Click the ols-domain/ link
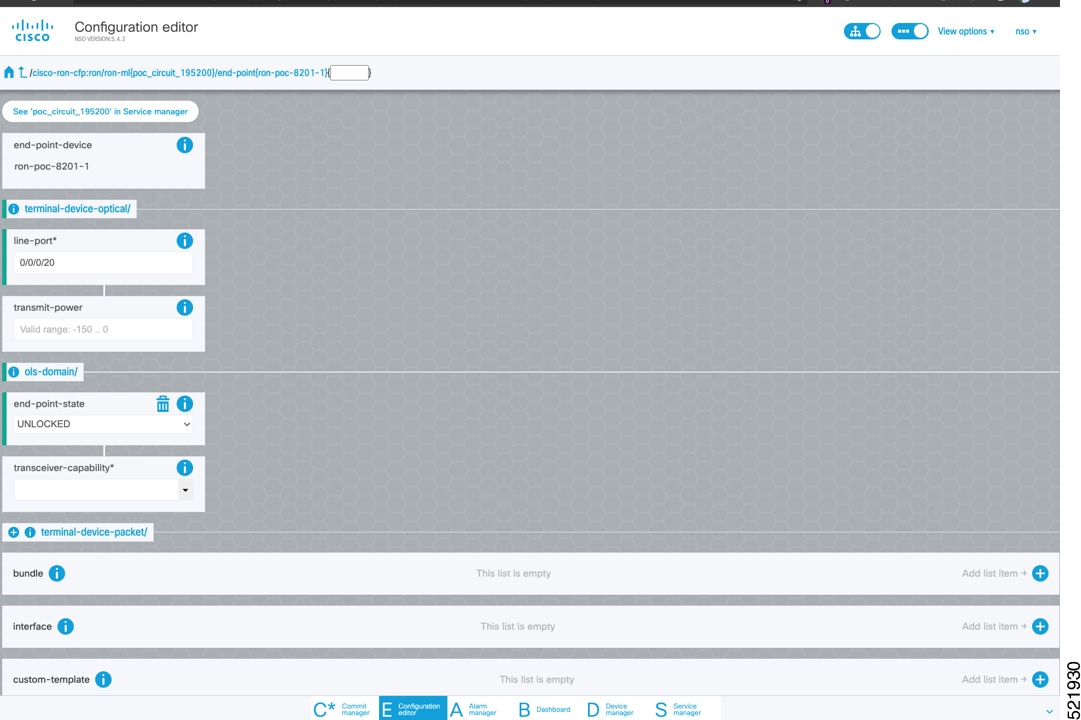Viewport: 1081px width, 720px height. [x=51, y=372]
